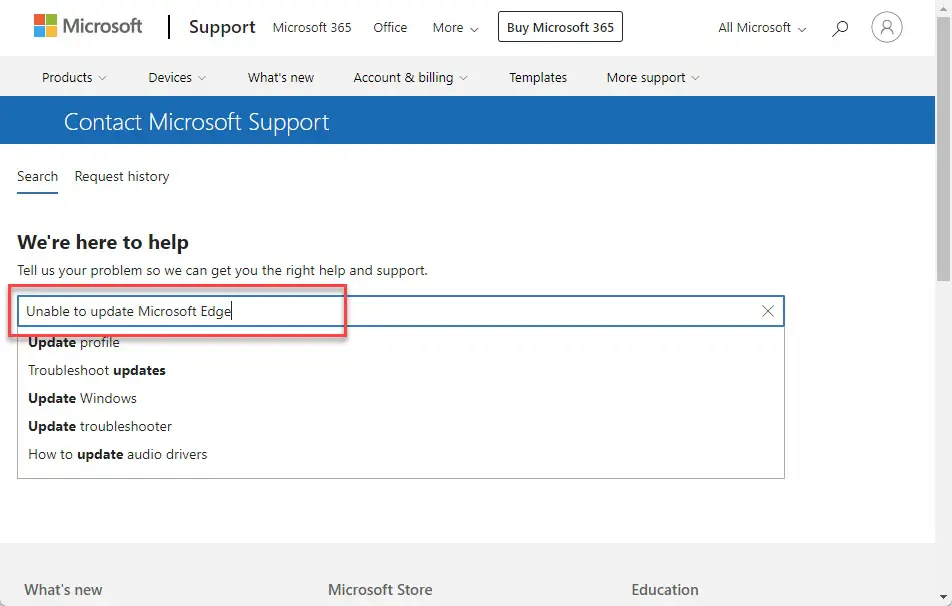Choose How to update audio drivers suggestion
This screenshot has height=606, width=952.
coord(118,454)
